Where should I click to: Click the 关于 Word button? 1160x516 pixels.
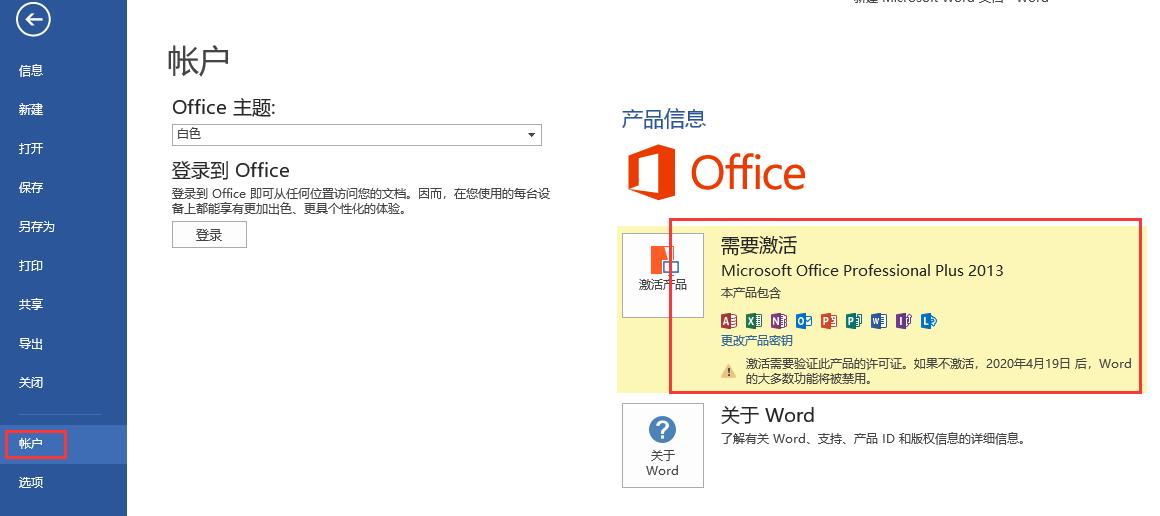pyautogui.click(x=663, y=445)
